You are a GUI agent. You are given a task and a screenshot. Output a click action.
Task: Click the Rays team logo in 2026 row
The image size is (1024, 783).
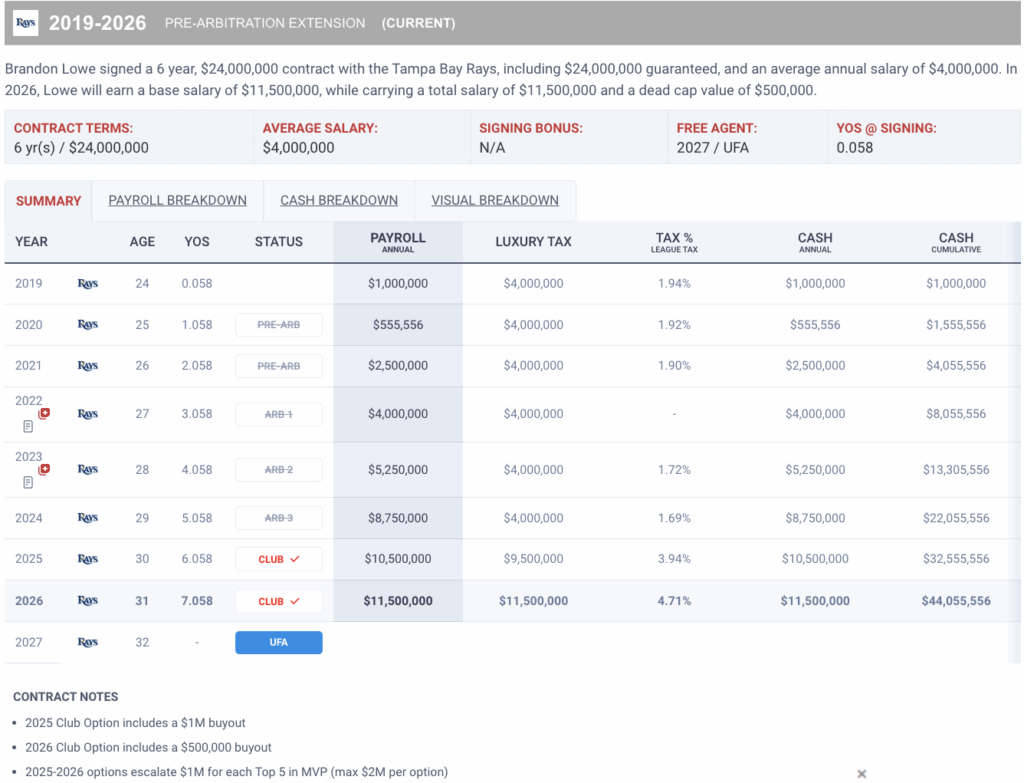coord(88,601)
